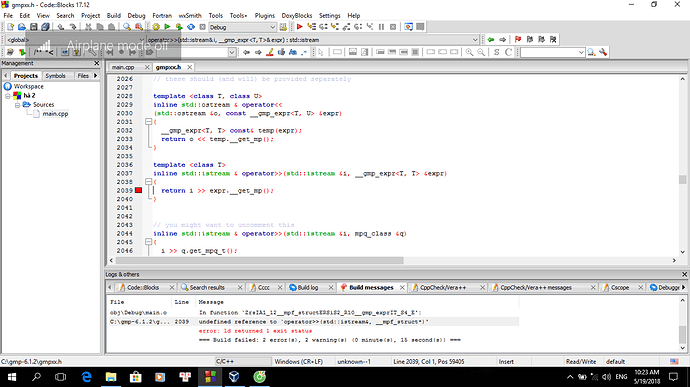Collapse the code fold at line 2031
This screenshot has height=387, width=690.
(149, 122)
